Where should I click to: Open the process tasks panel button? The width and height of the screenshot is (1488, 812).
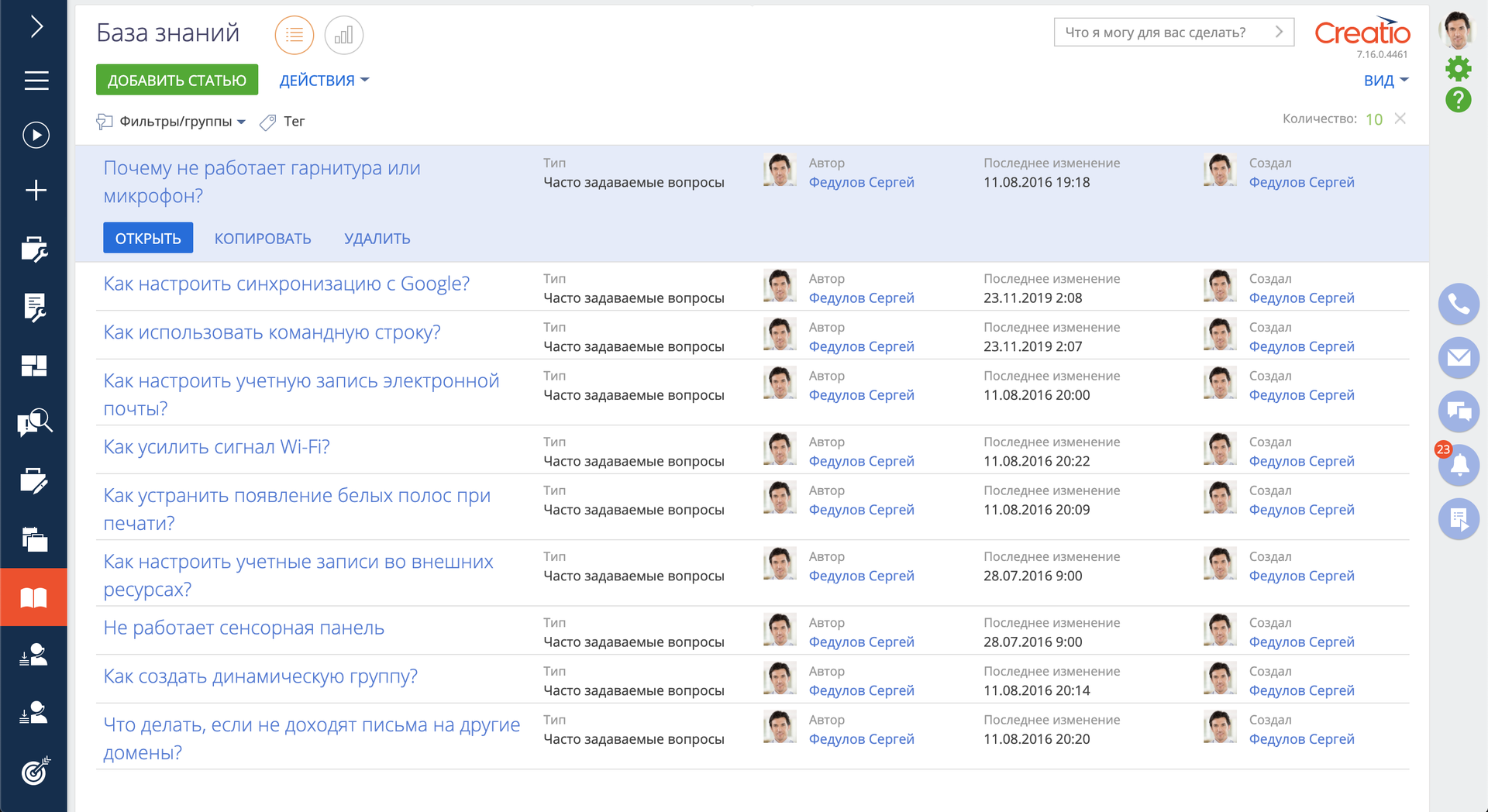(1459, 518)
